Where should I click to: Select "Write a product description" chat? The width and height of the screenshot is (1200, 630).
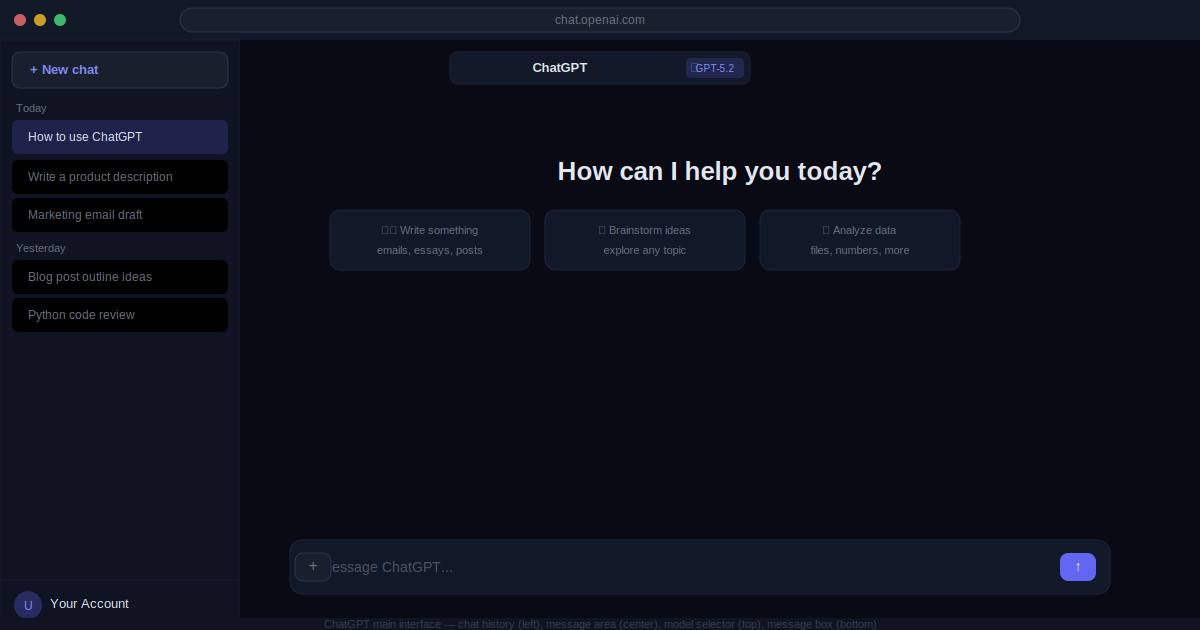[x=120, y=177]
